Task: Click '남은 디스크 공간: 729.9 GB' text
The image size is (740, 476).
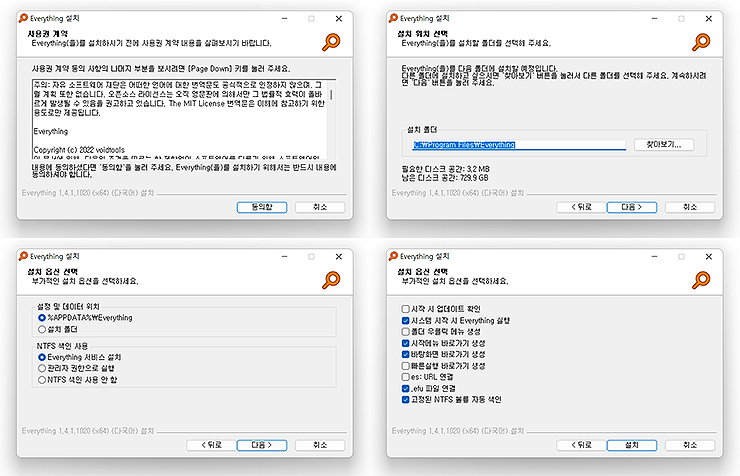Action: coord(445,178)
